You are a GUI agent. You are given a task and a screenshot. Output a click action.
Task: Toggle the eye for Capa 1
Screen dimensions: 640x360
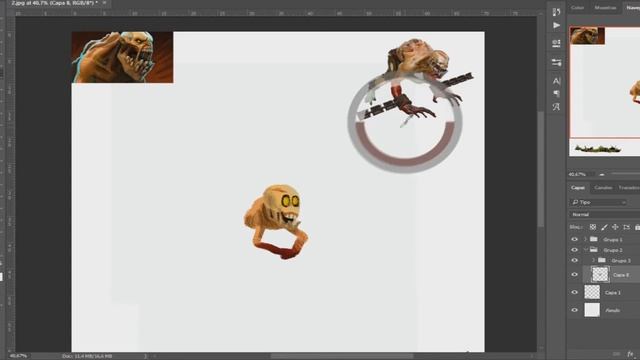click(x=575, y=292)
